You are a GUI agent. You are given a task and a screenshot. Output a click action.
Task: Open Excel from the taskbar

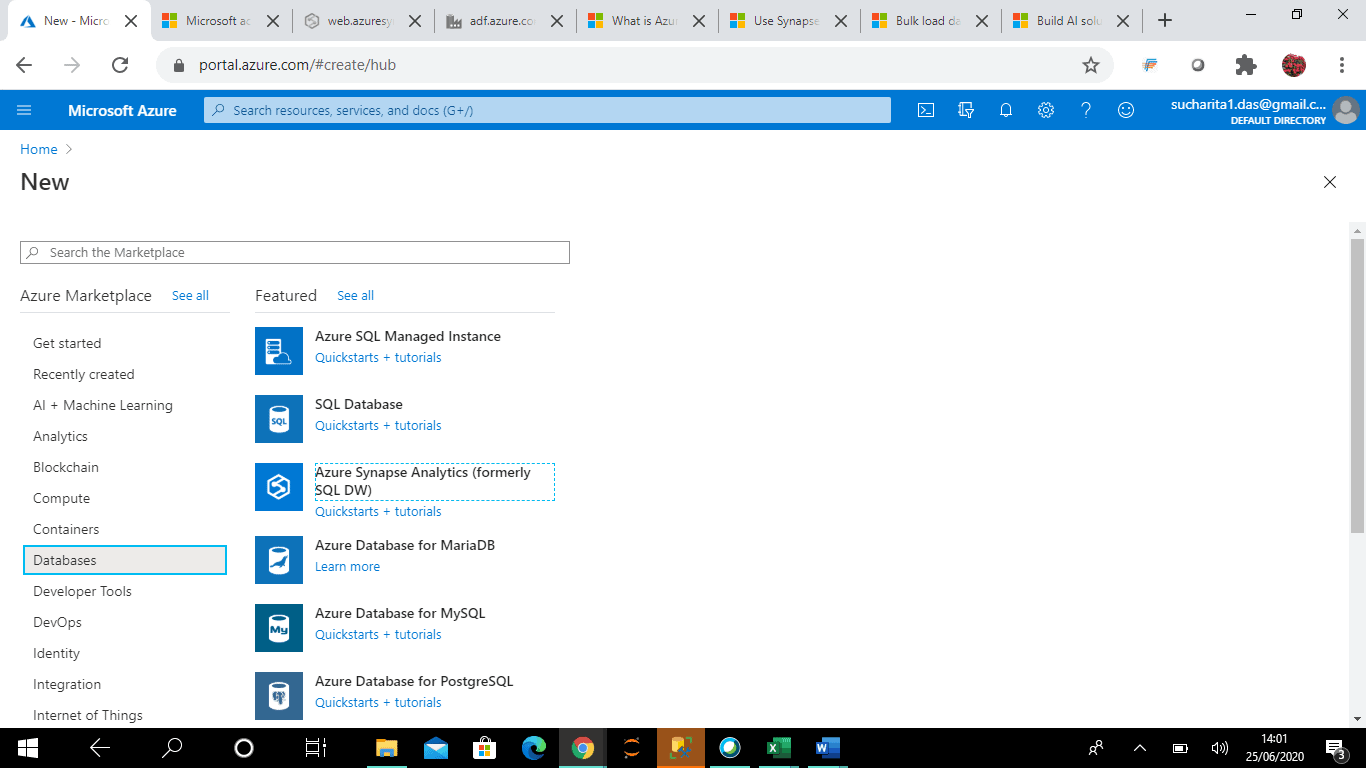[779, 747]
